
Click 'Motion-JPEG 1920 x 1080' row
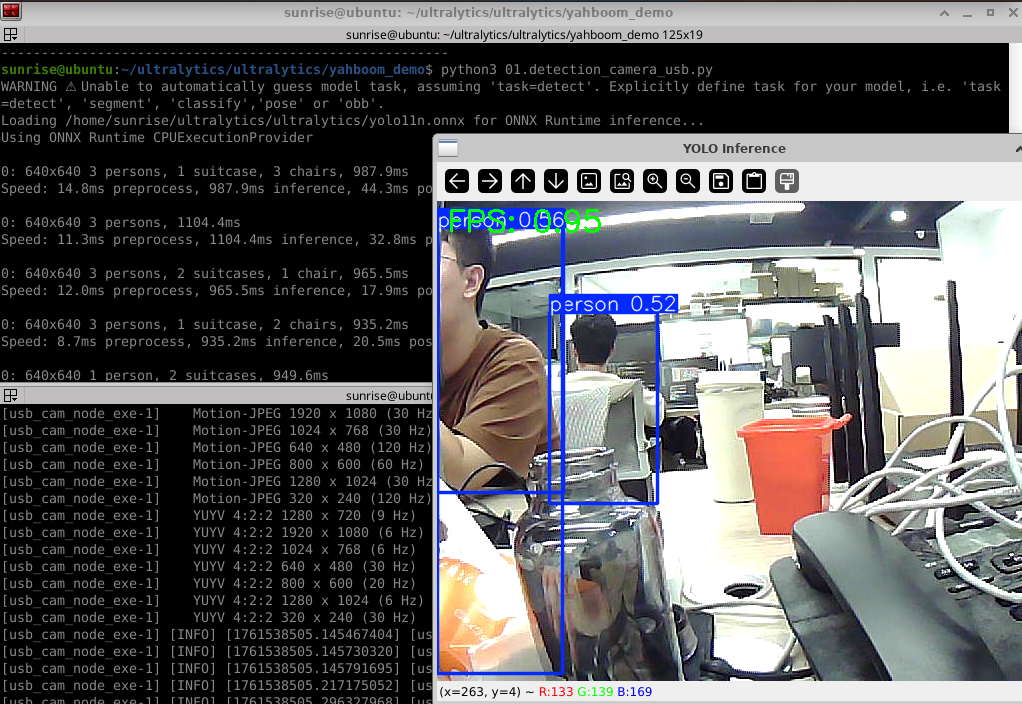216,413
